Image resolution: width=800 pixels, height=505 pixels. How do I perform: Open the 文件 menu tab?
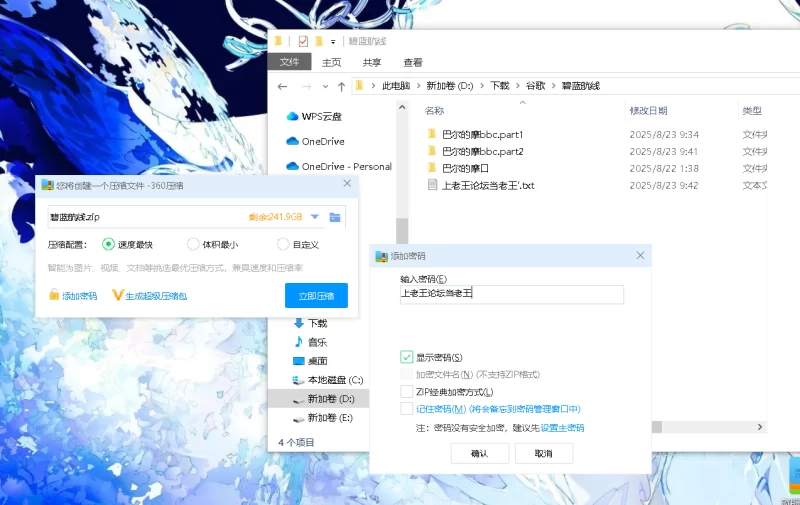click(x=290, y=62)
